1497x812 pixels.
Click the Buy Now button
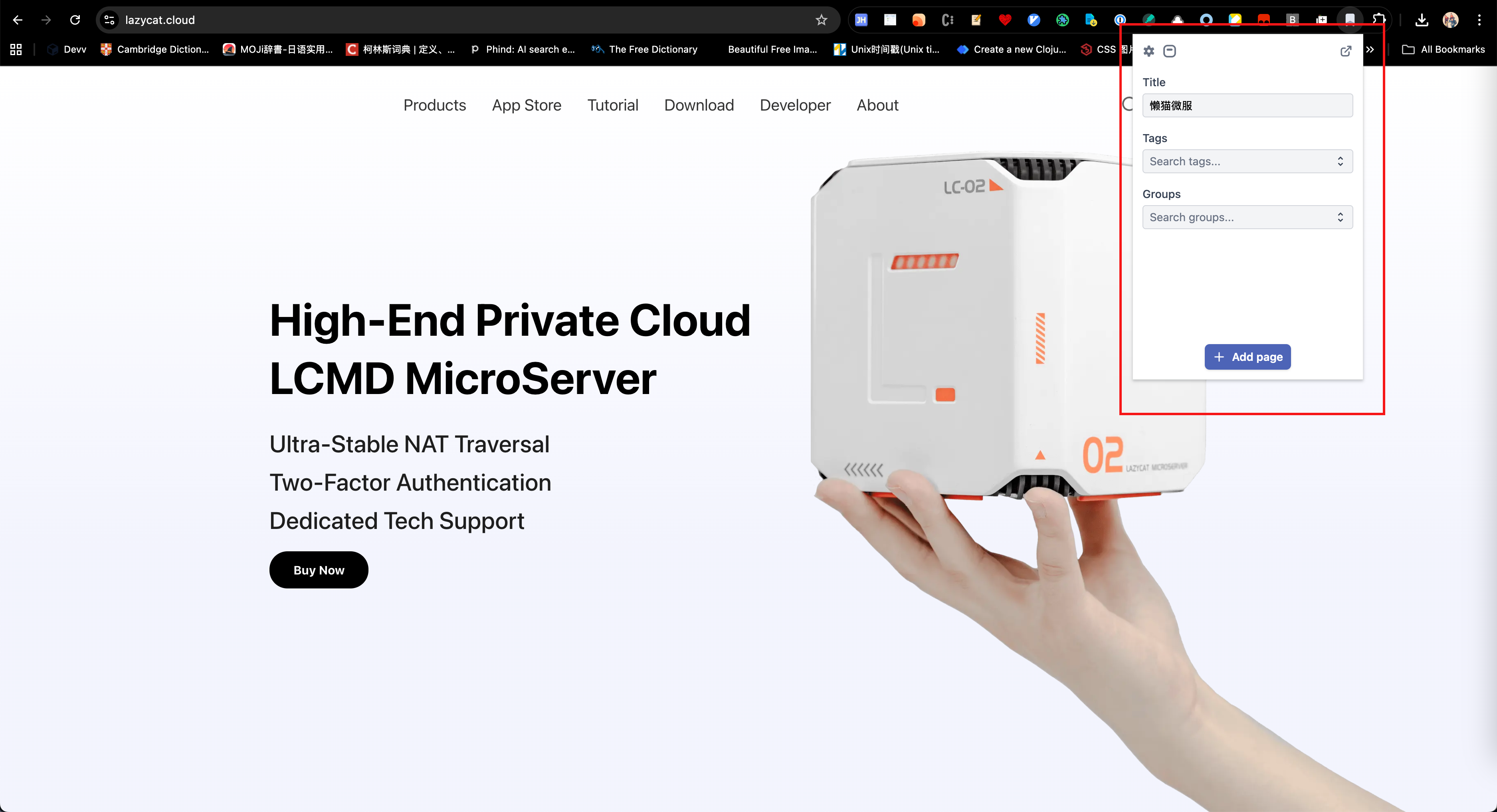click(319, 570)
